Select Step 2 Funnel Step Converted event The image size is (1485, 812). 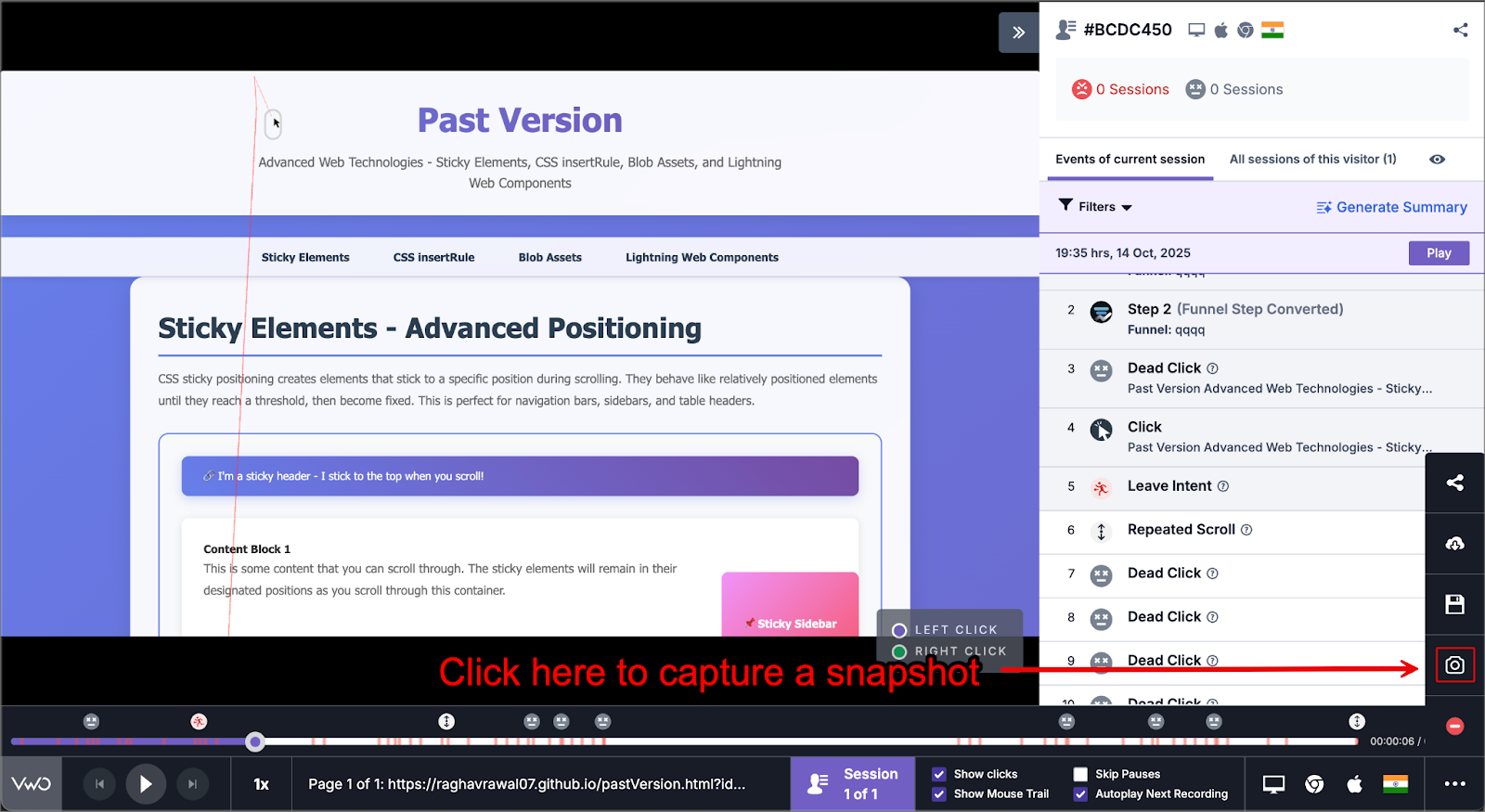(x=1261, y=318)
